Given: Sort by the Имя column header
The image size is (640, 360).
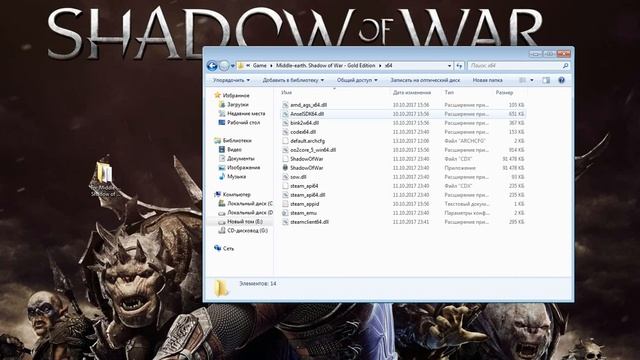Looking at the screenshot, I should click(287, 93).
